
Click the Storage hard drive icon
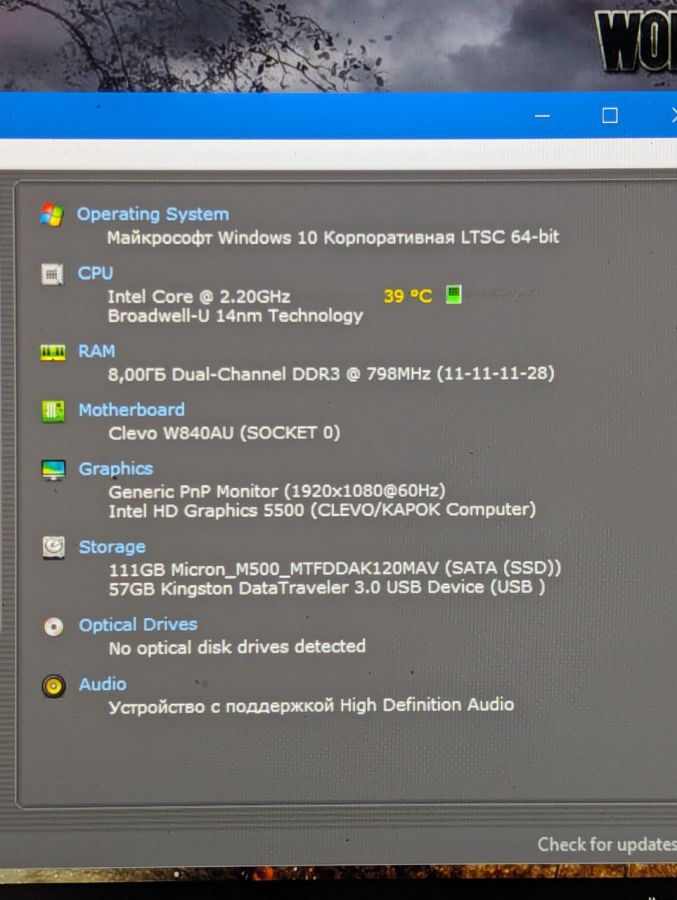[x=53, y=547]
